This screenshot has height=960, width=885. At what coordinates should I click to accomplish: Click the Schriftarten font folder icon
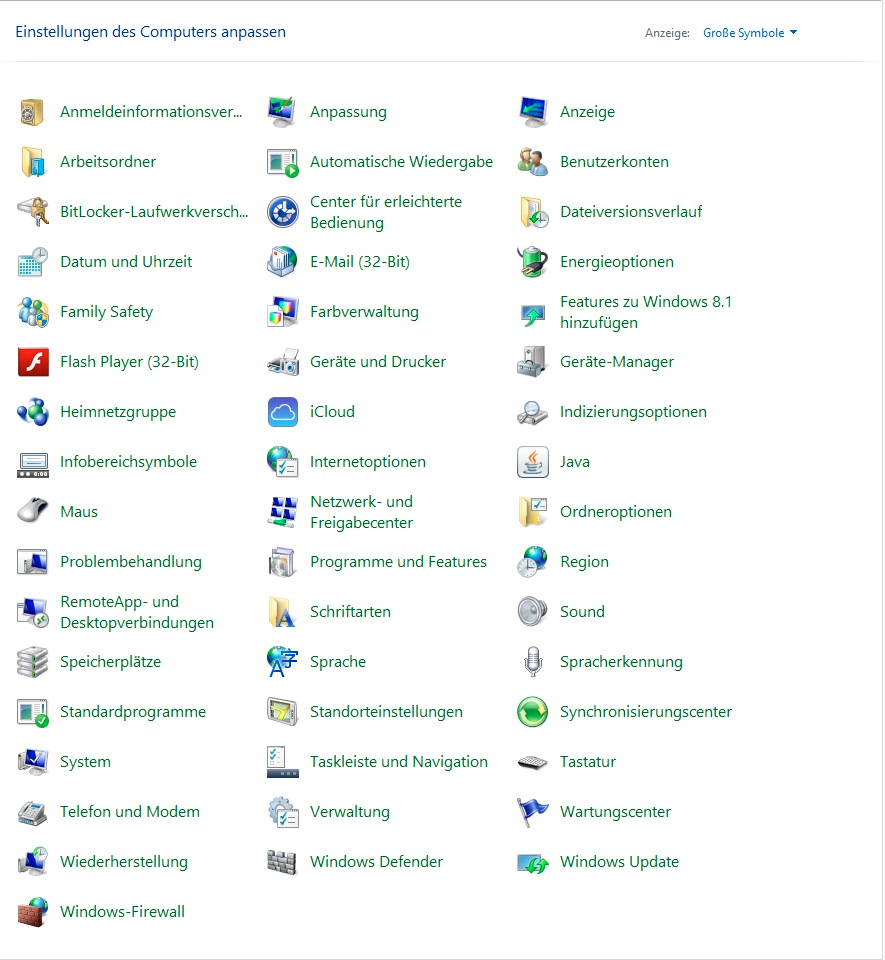(x=282, y=612)
